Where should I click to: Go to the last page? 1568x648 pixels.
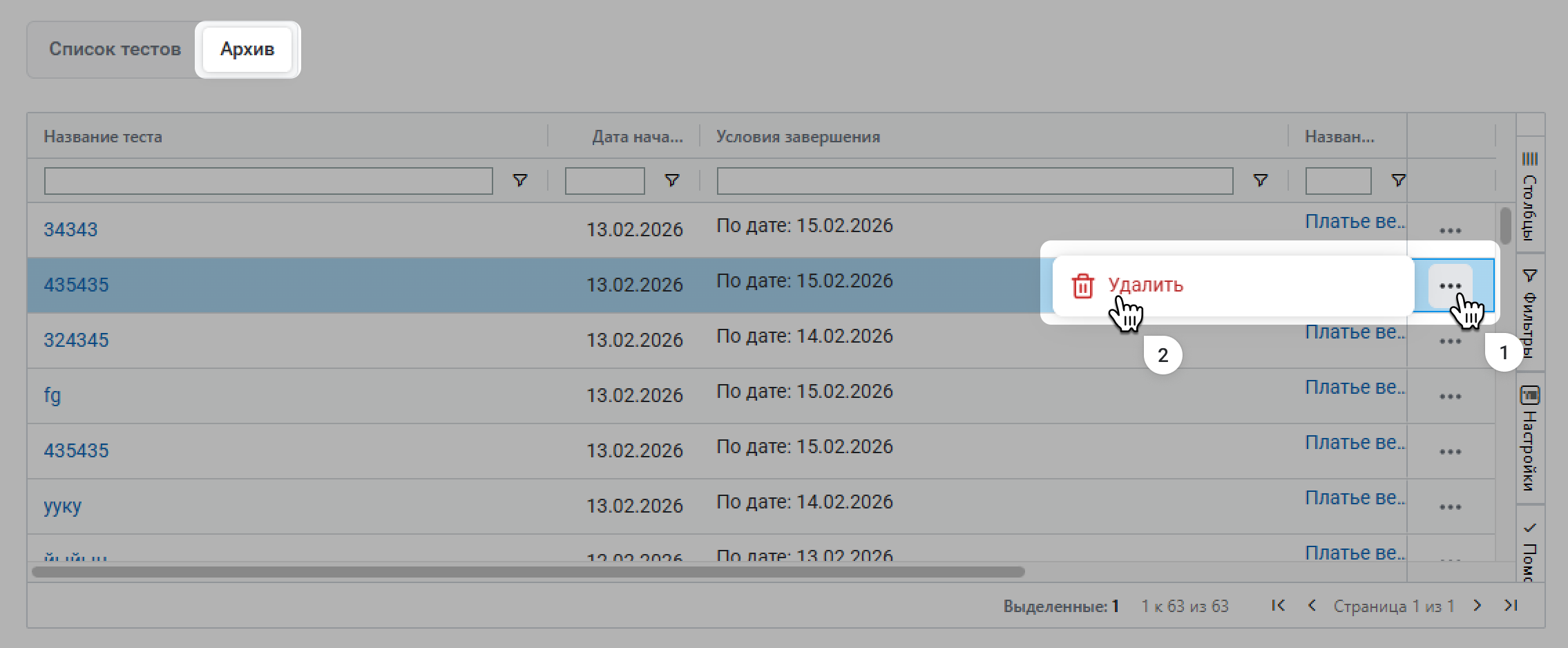click(1511, 606)
